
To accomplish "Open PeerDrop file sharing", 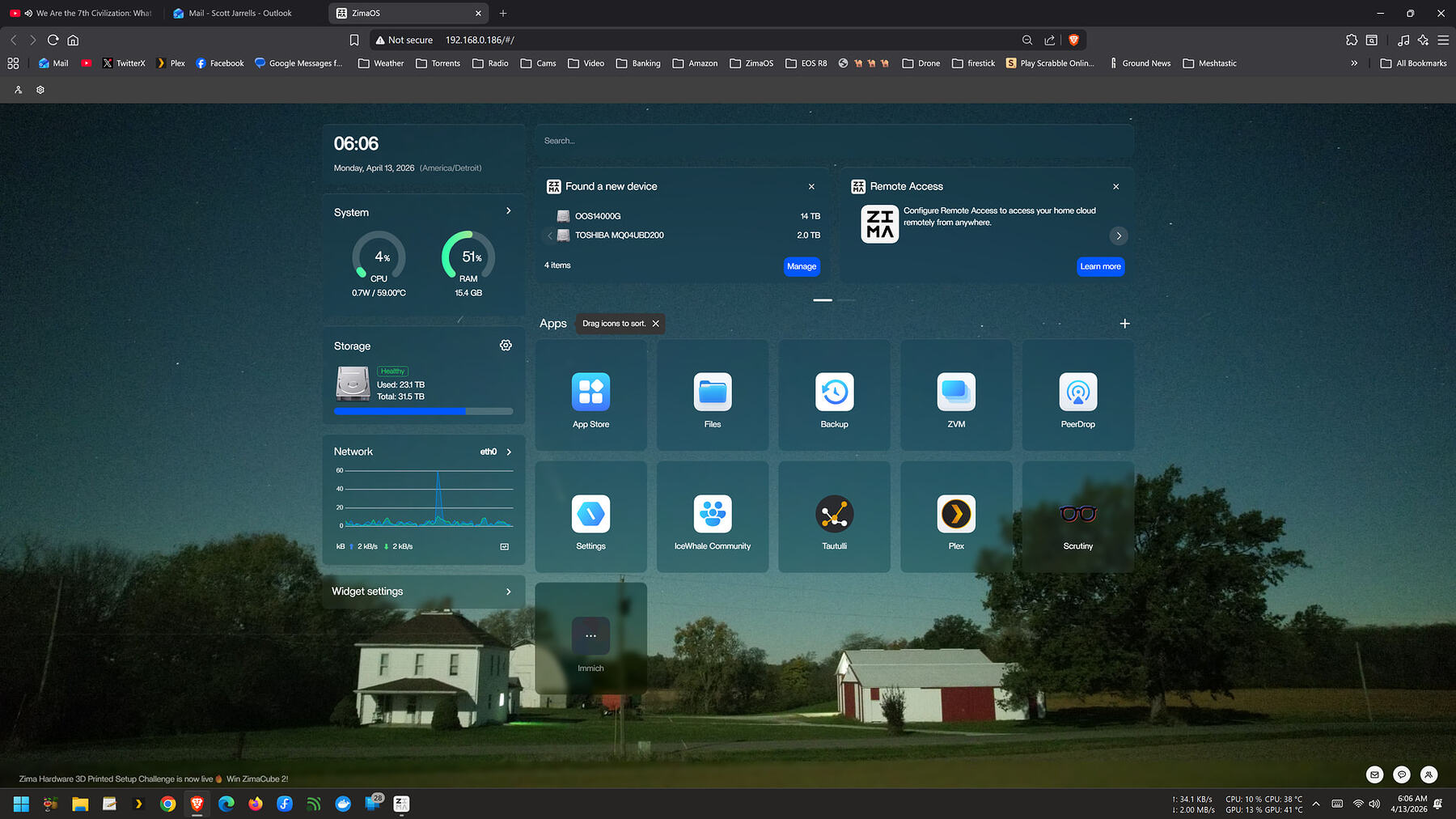I will pos(1077,396).
